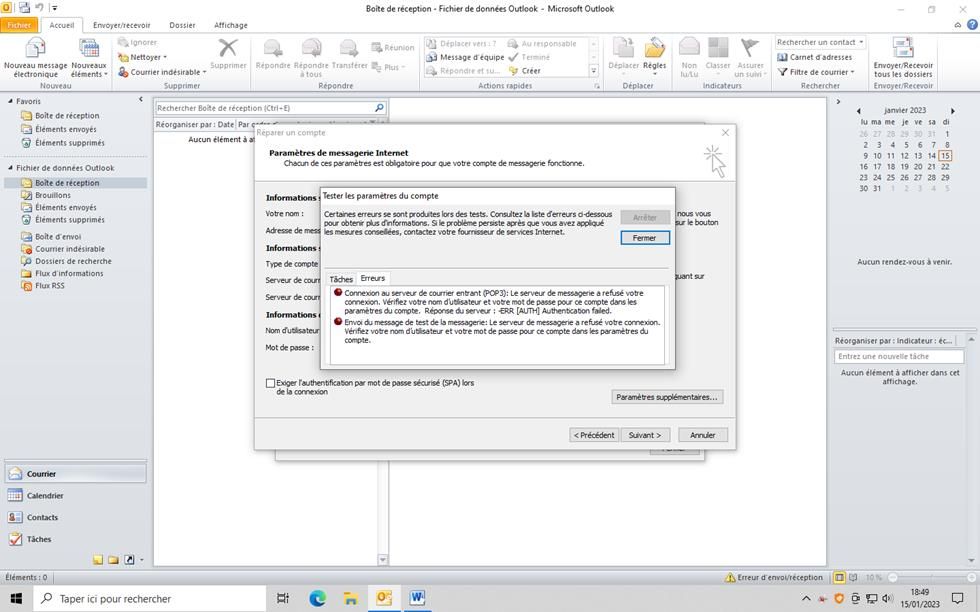This screenshot has height=612, width=980.
Task: Click Envoyer/Recevoir tous les dossiers icon
Action: (x=903, y=50)
